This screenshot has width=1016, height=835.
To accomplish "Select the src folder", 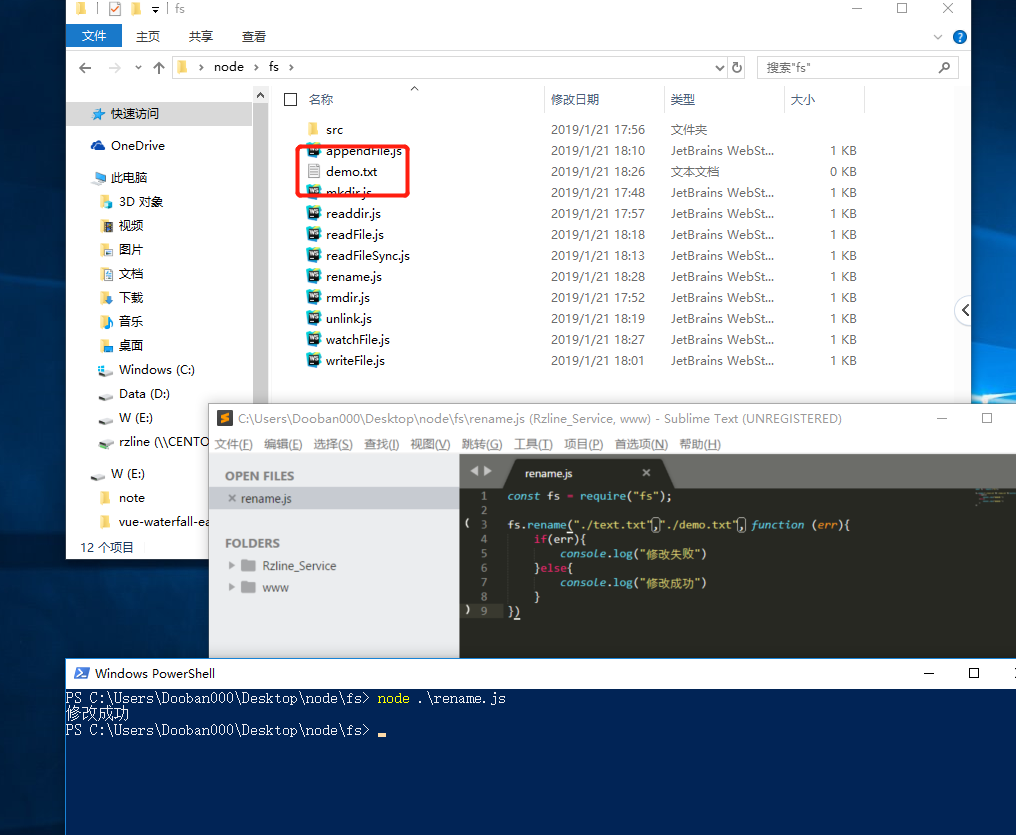I will pos(334,130).
